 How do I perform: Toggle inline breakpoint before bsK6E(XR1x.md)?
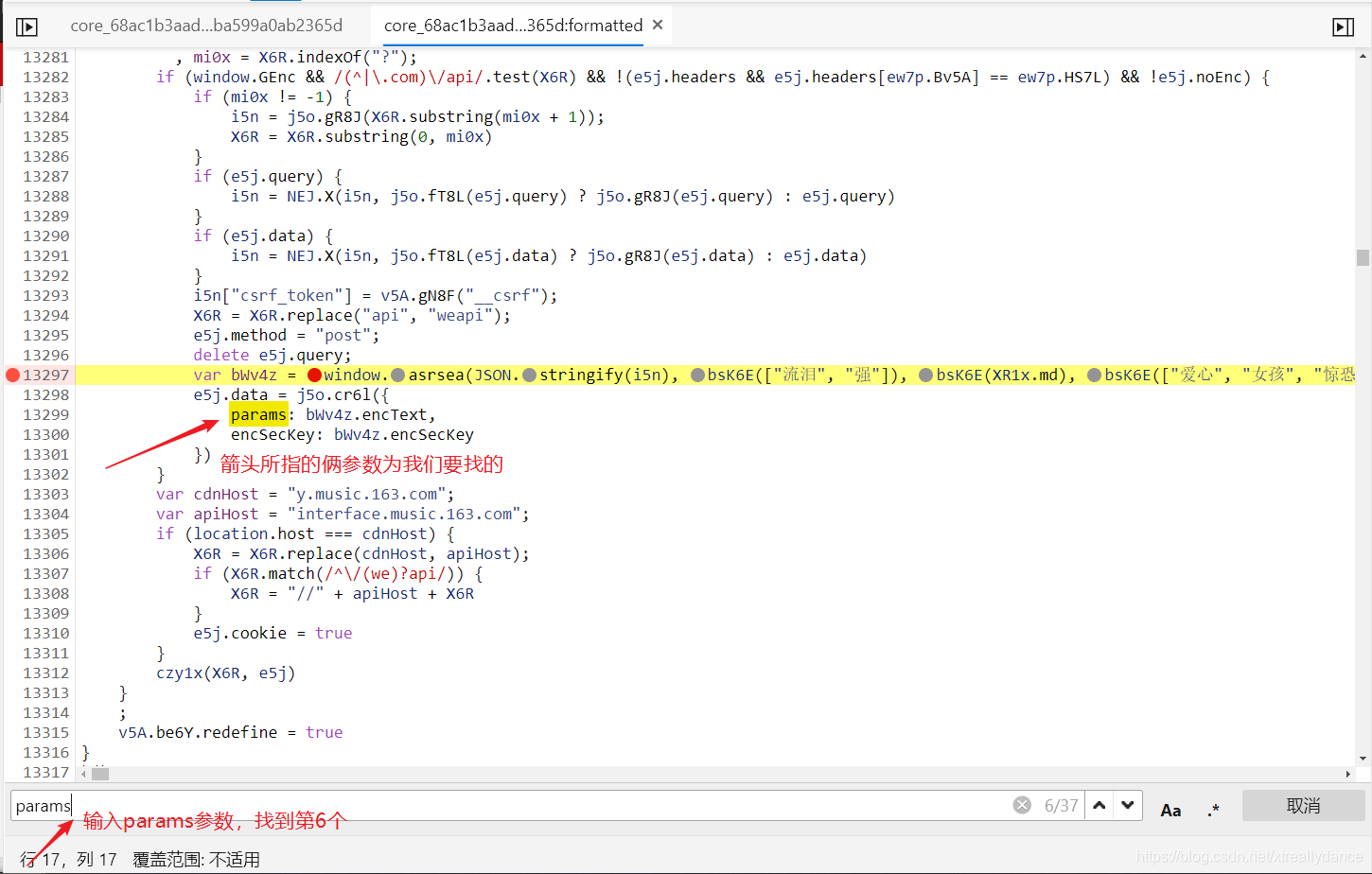click(x=926, y=376)
